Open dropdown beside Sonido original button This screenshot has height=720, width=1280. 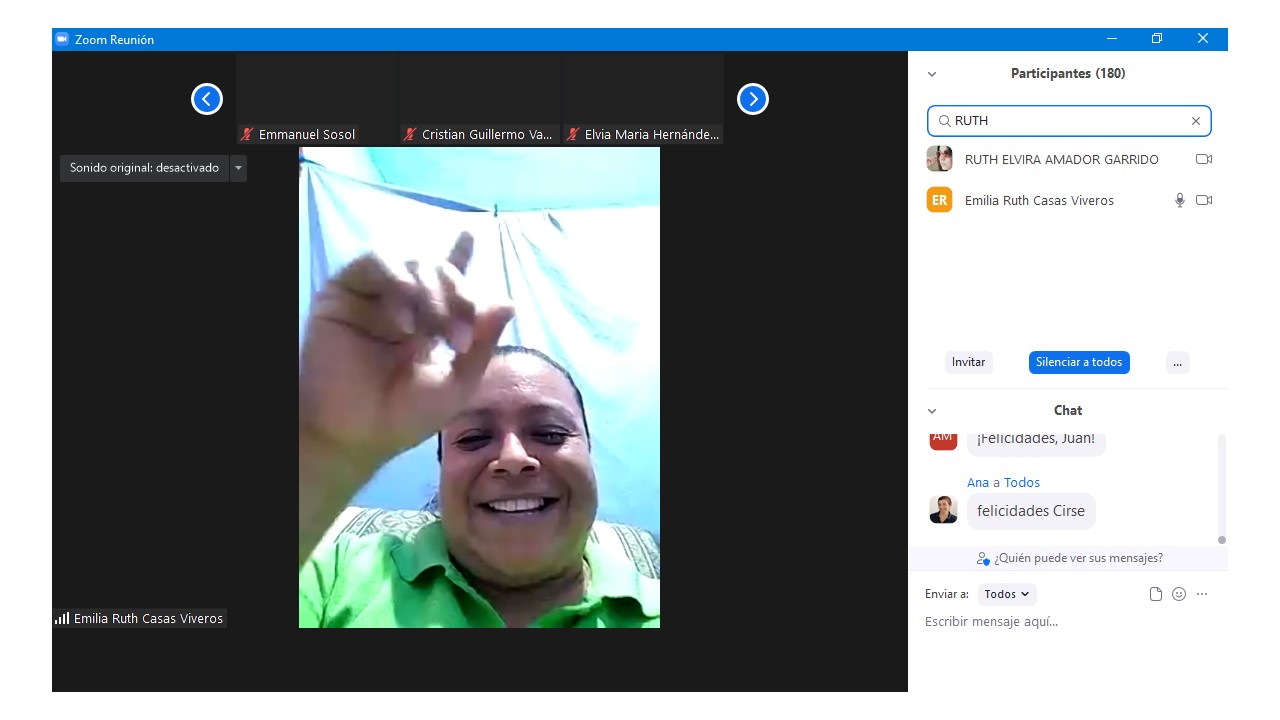click(238, 168)
